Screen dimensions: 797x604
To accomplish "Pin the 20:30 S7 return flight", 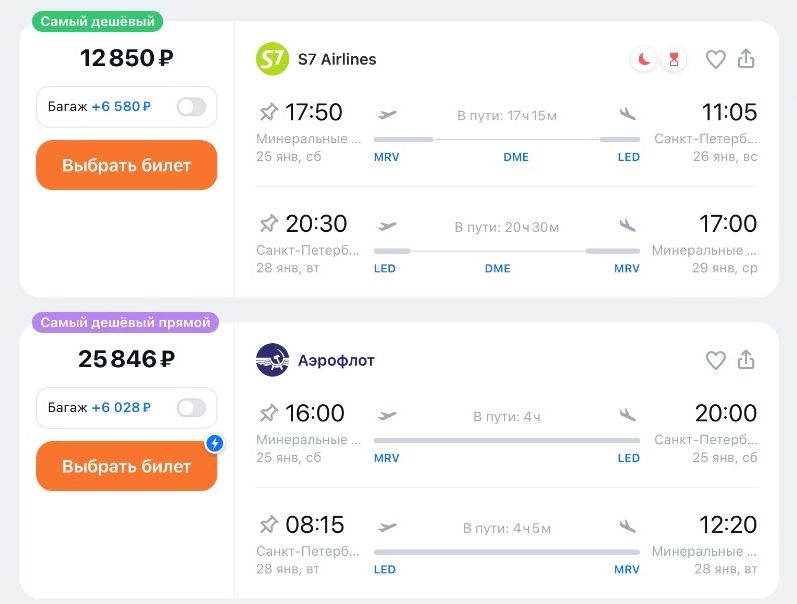I will (268, 223).
